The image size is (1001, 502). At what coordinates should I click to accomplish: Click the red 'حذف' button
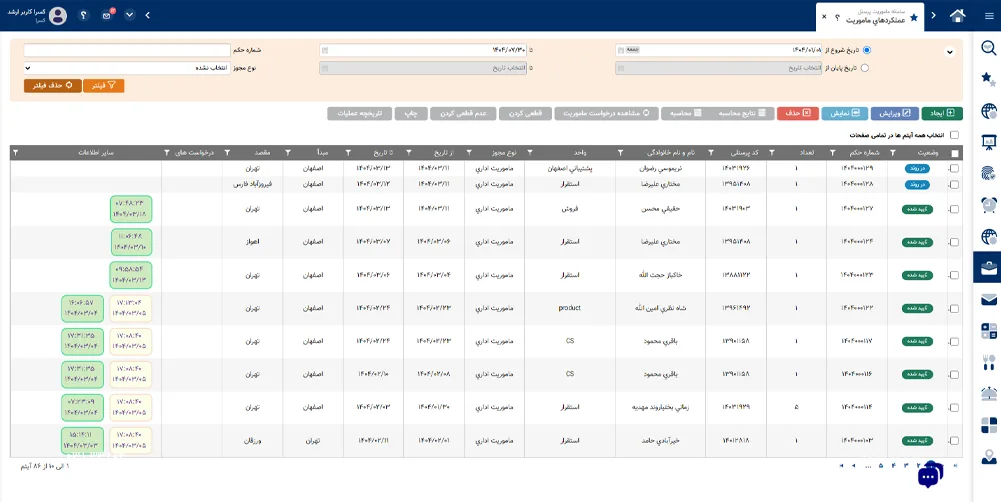pyautogui.click(x=796, y=113)
